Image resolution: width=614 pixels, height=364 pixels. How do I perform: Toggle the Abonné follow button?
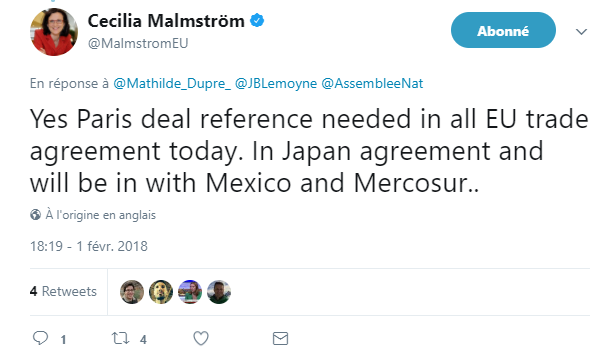(503, 30)
